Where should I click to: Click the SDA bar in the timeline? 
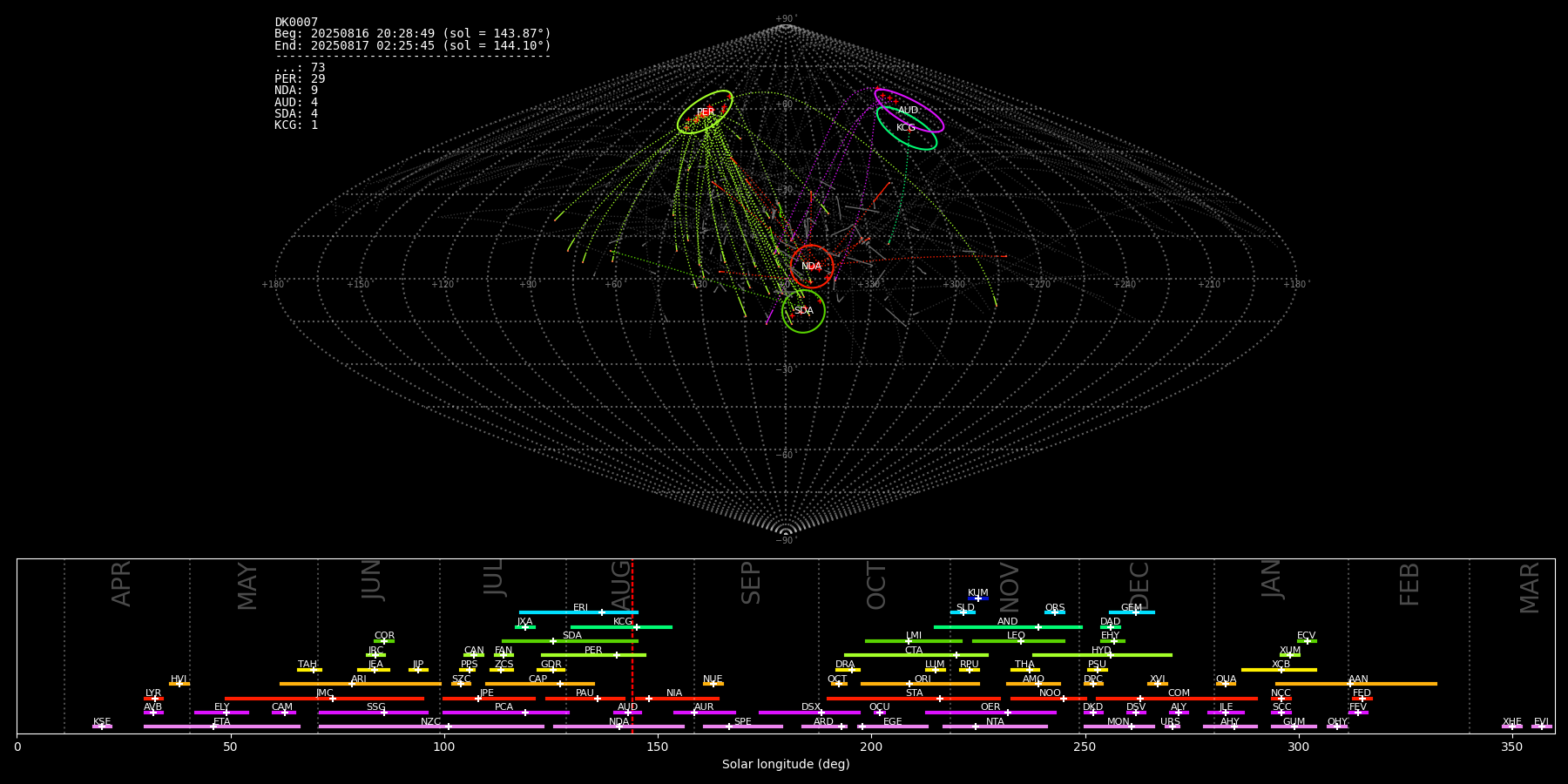pos(570,641)
